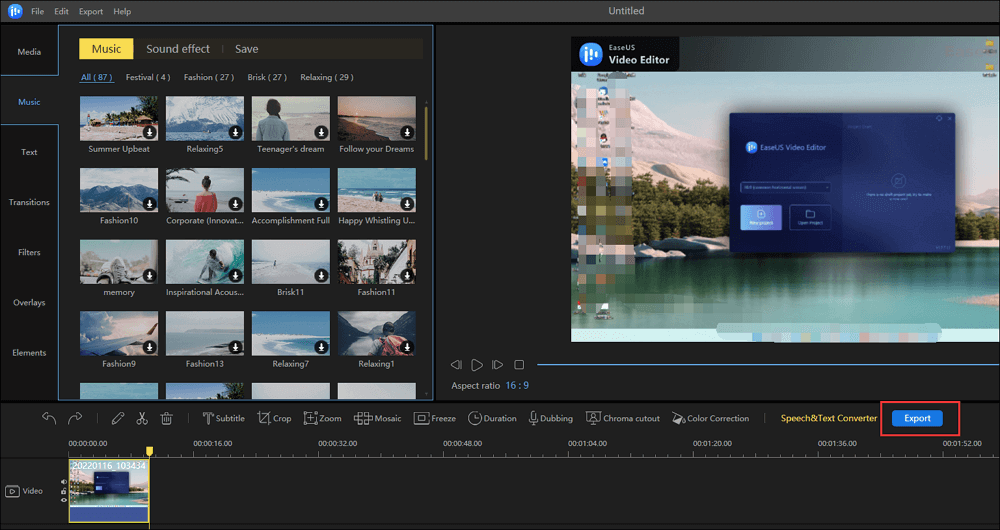Click the Undo arrow in the toolbar
1000x530 pixels.
pyautogui.click(x=49, y=418)
